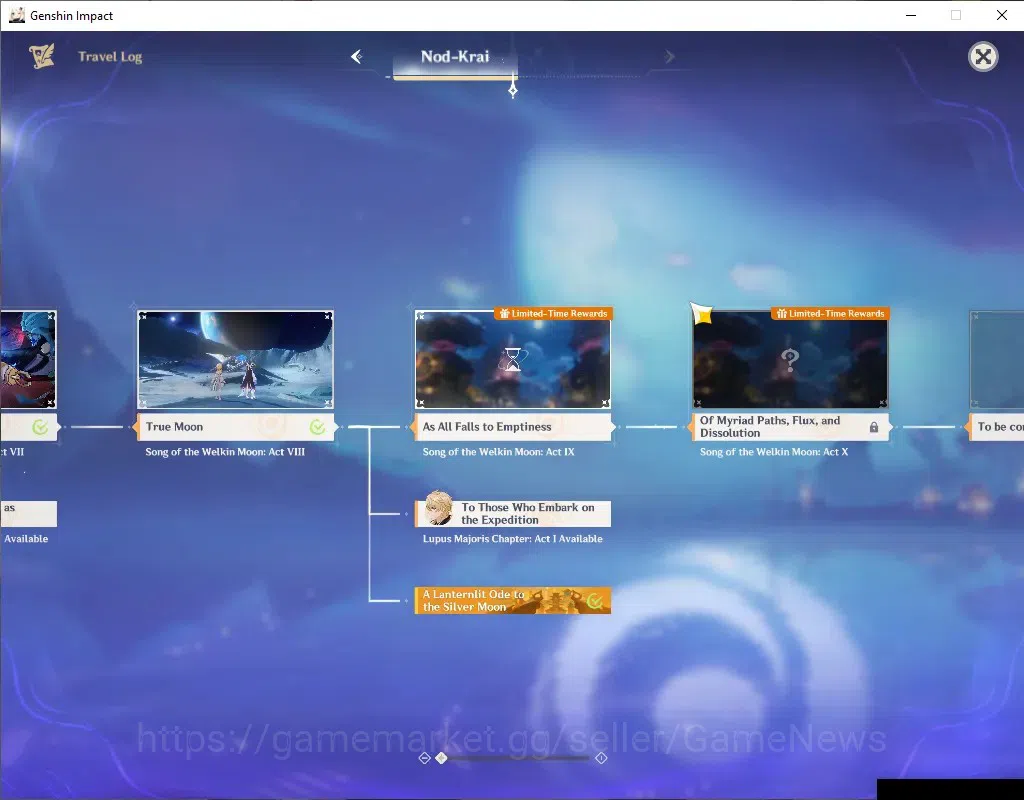Screen dimensions: 1024x800
Task: Close the Travel Log with X button
Action: [983, 57]
